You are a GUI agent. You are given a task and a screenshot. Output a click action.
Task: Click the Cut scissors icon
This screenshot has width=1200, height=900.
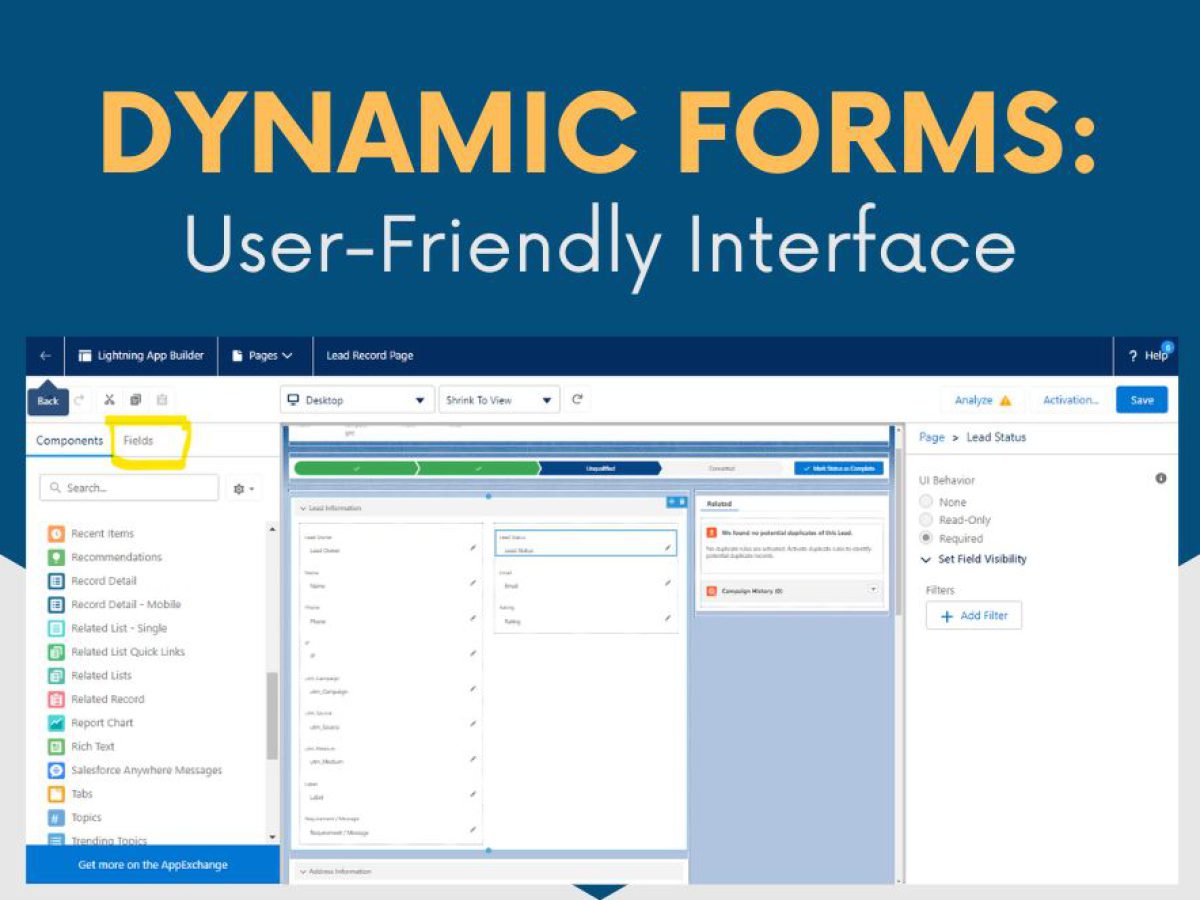pos(109,400)
